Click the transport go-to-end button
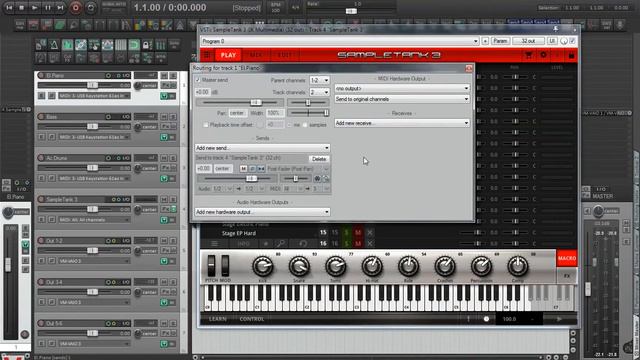Screen dimensions: 640x360 60,7
